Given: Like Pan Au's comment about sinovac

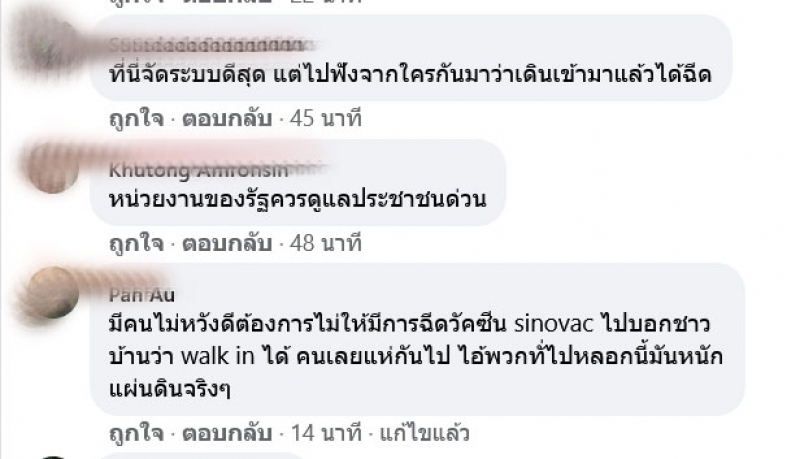Looking at the screenshot, I should (136, 434).
